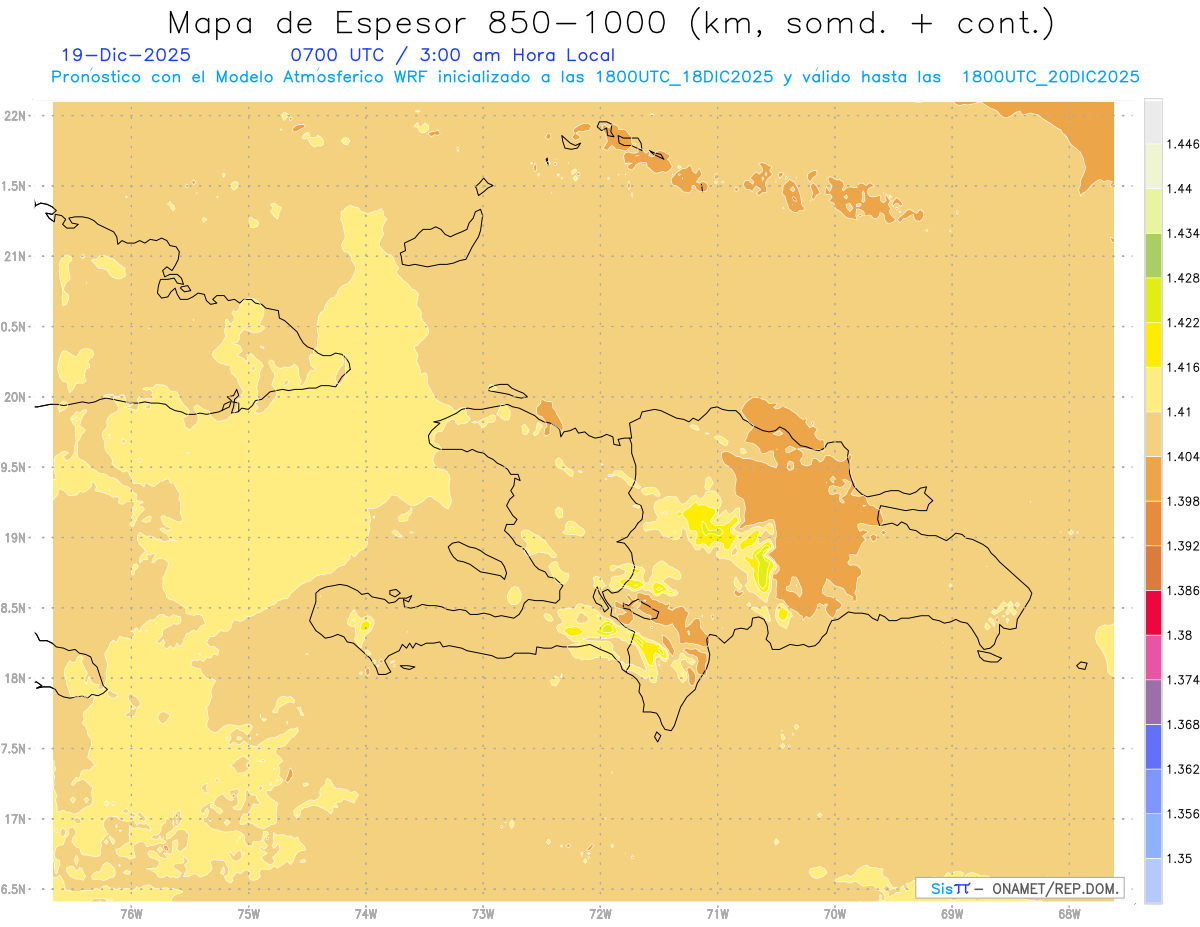Pick the yellow legend band between 1.416 and 1.422
Screen dimensions: 1200x927
click(x=1153, y=345)
